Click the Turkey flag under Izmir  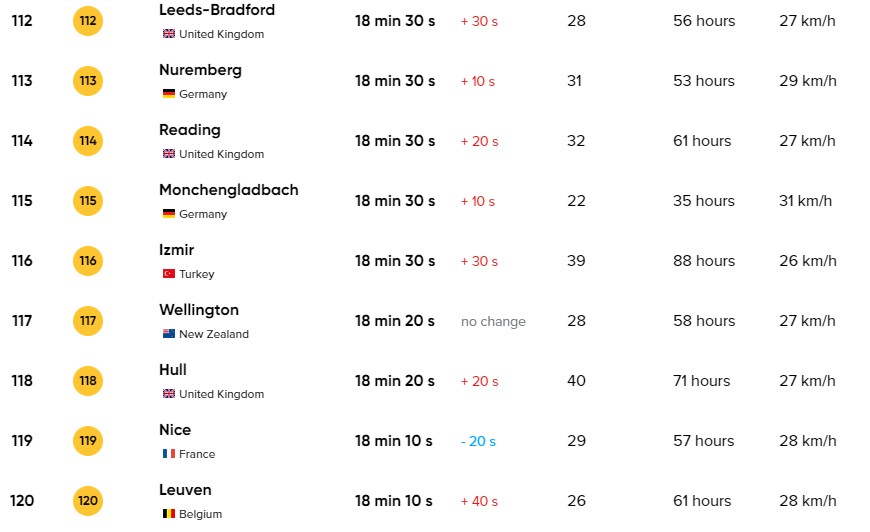click(x=169, y=274)
